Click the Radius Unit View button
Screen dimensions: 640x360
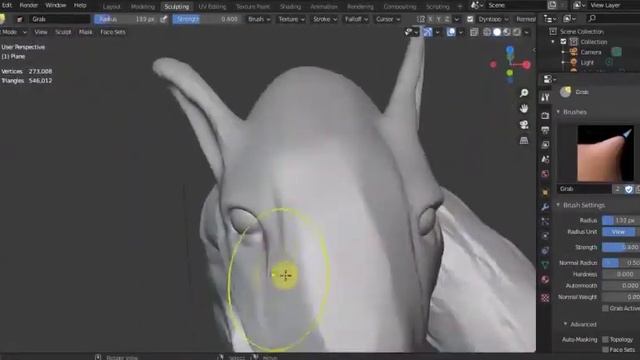click(x=618, y=232)
